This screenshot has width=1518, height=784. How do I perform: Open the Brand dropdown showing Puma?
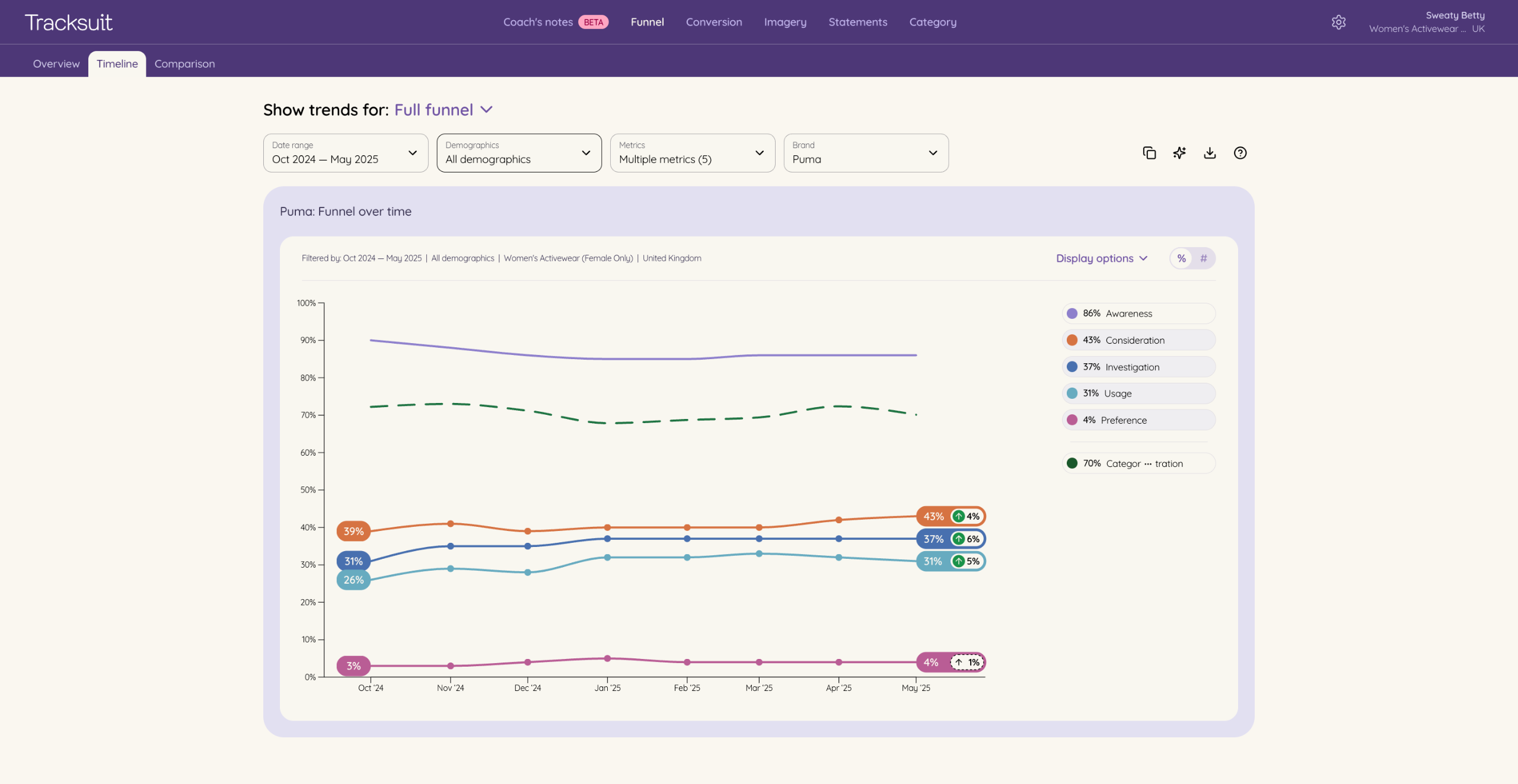(865, 153)
